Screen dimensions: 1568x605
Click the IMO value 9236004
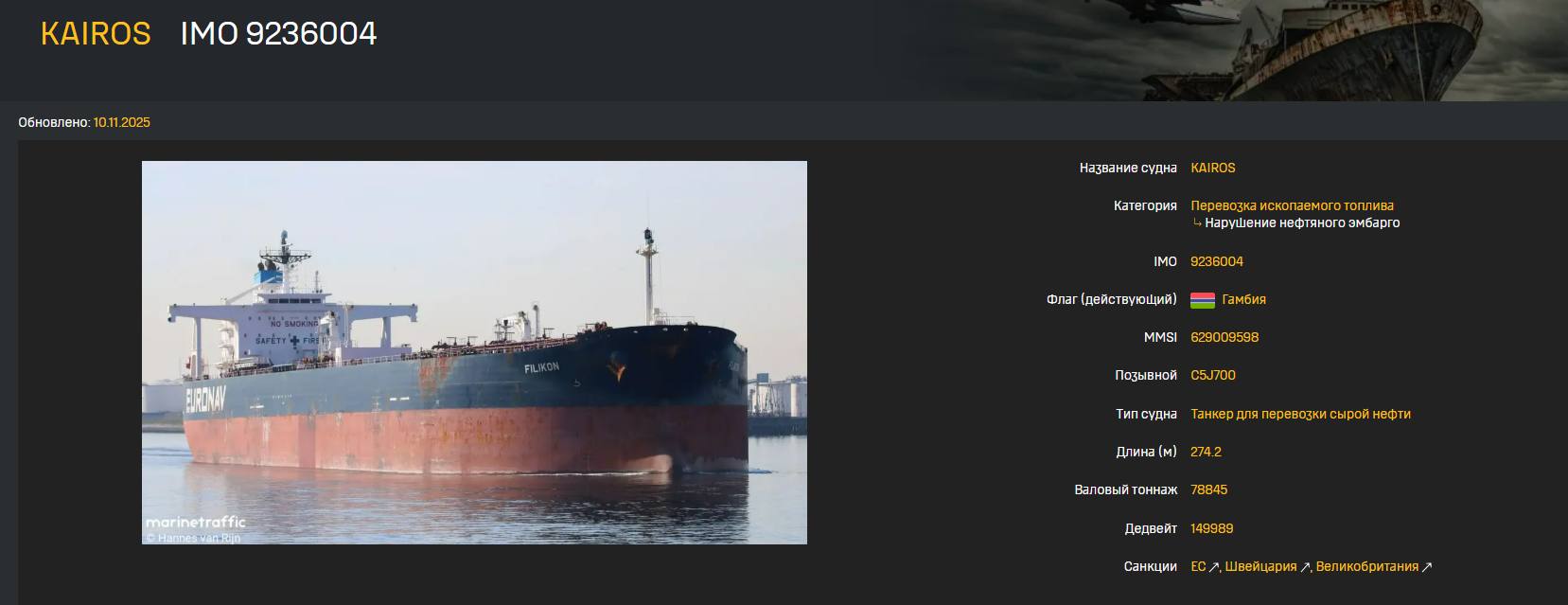tap(1217, 261)
